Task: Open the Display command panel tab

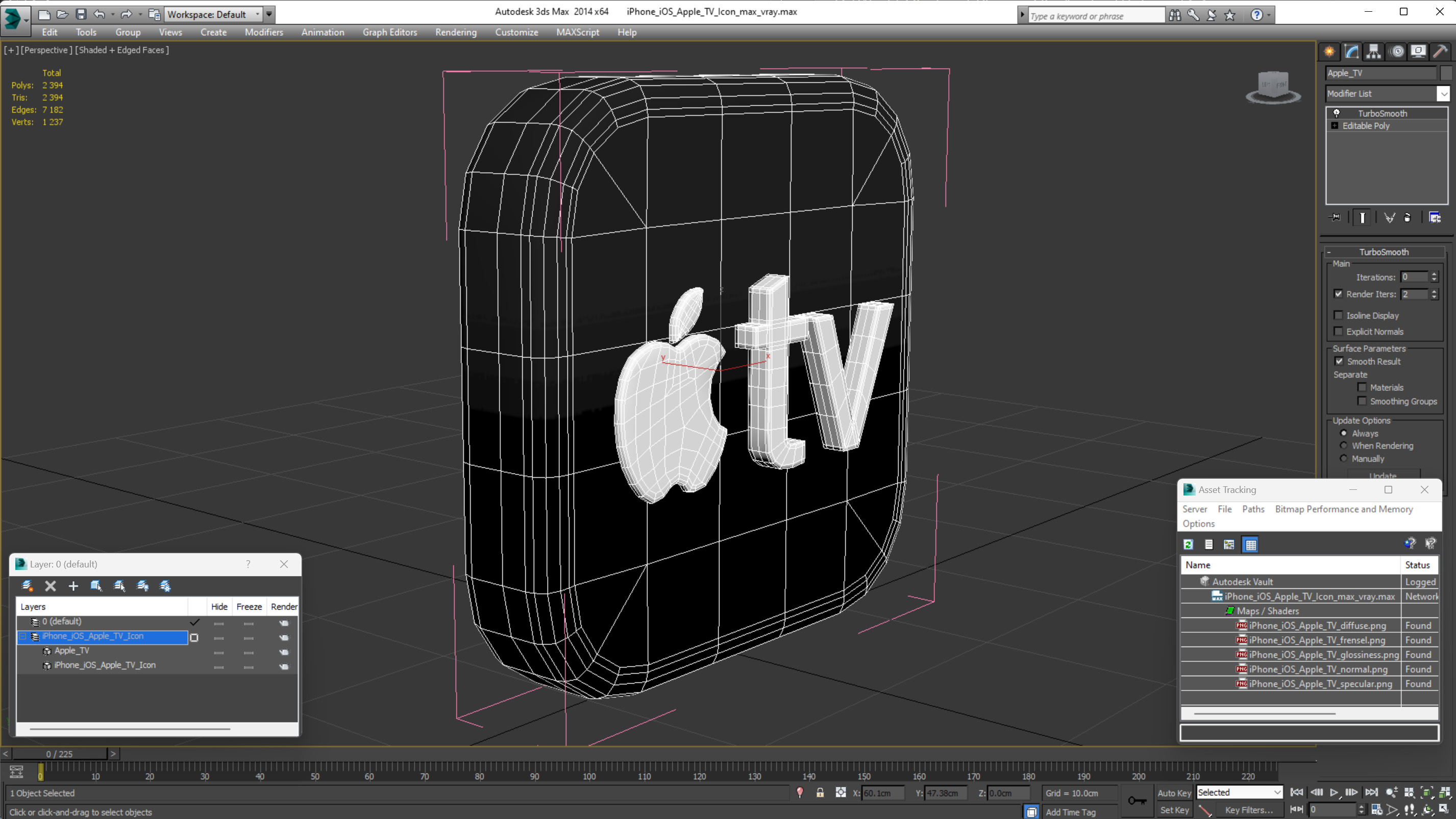Action: (x=1419, y=52)
